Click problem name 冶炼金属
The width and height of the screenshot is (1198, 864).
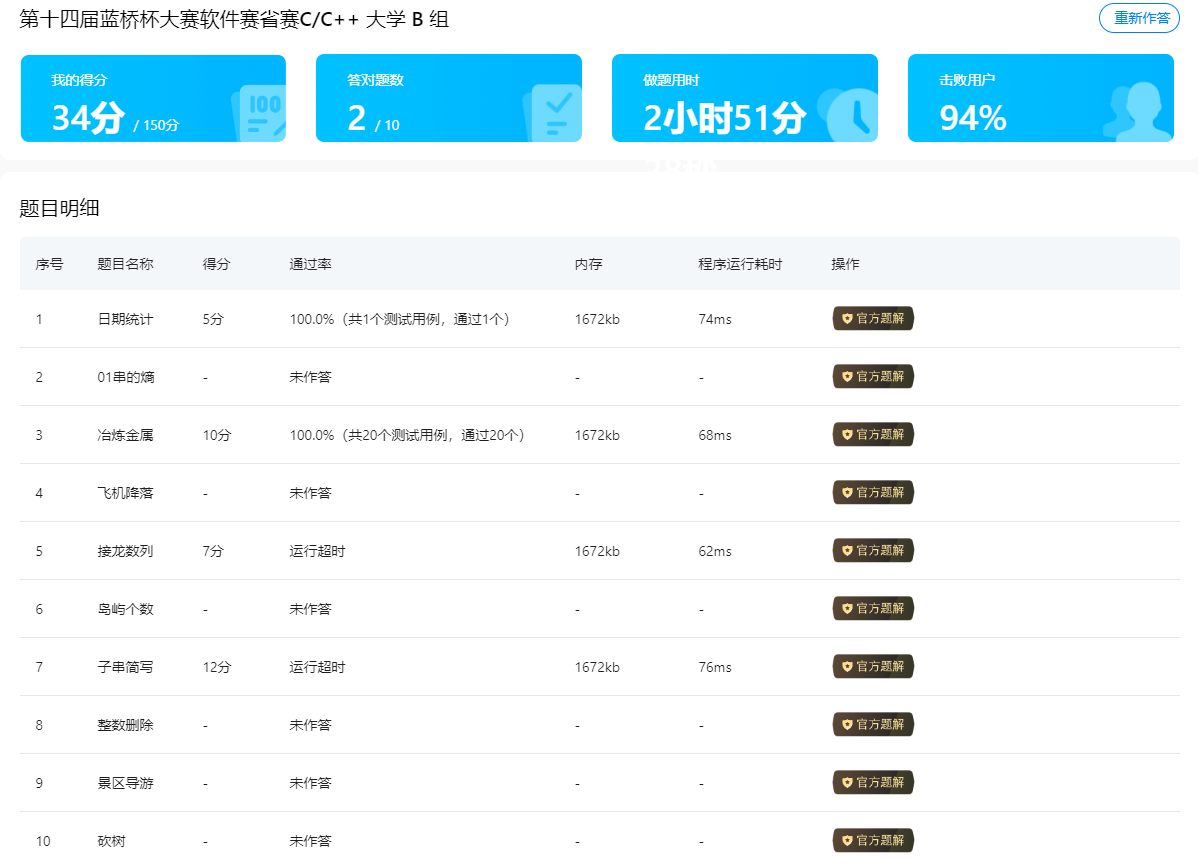(125, 435)
